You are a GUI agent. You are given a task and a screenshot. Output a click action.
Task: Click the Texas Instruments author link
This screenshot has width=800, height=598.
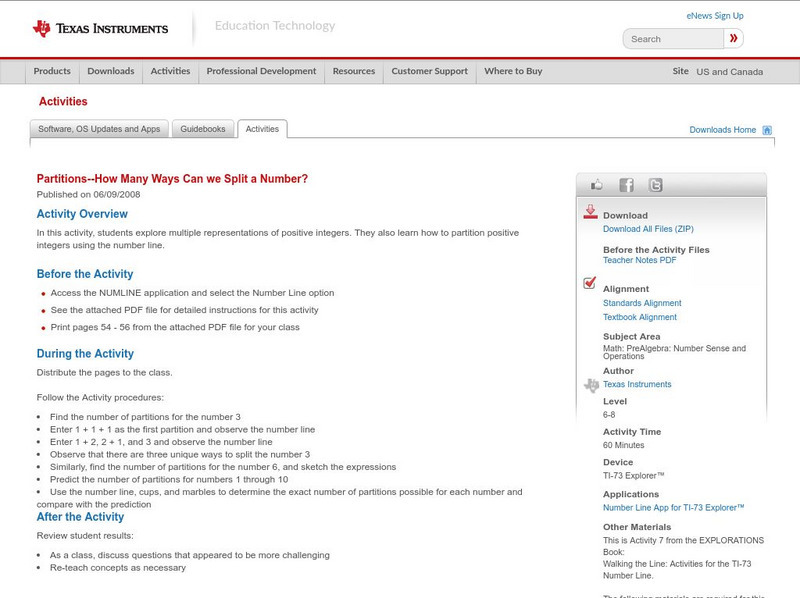tap(637, 384)
